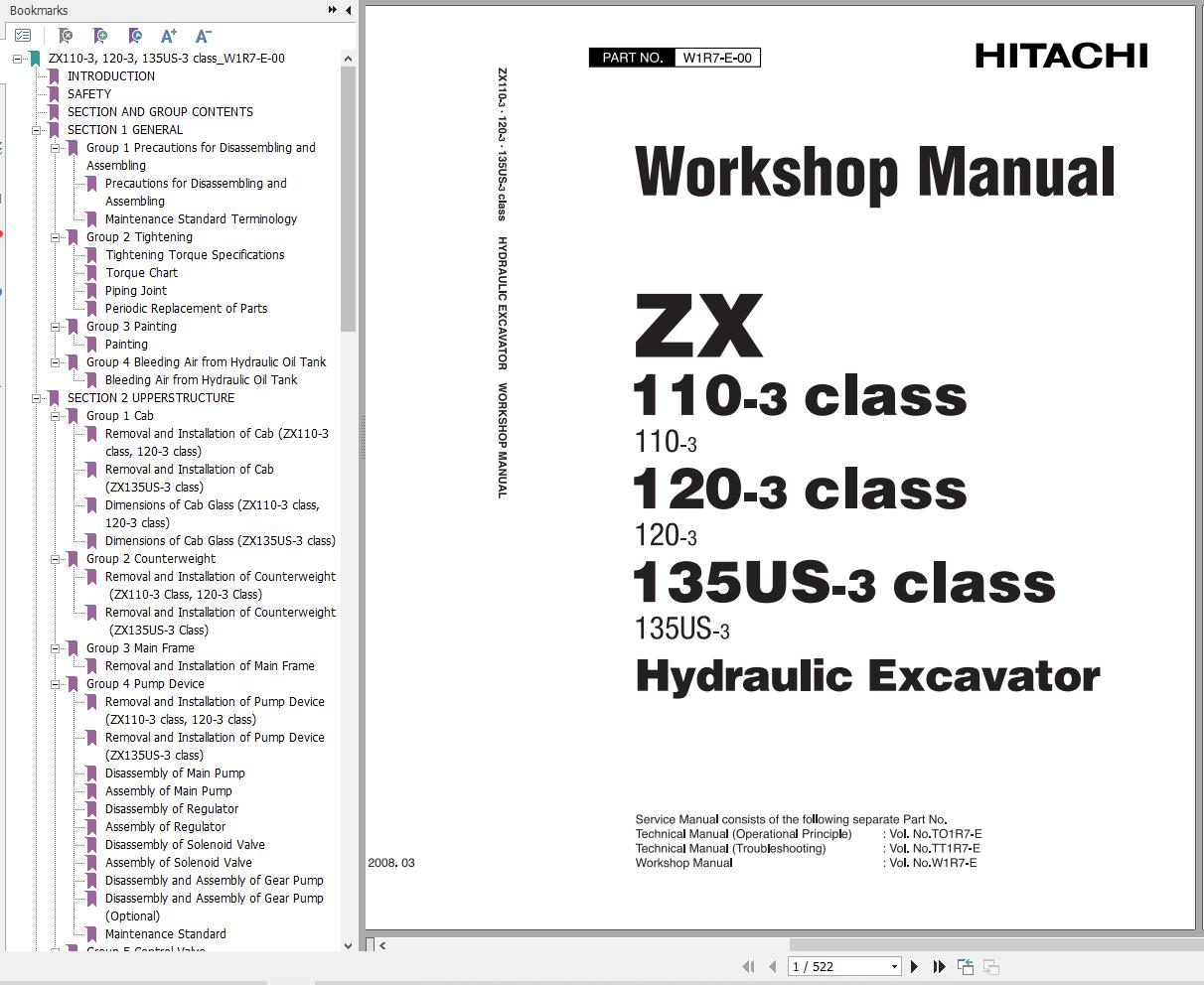This screenshot has width=1204, height=985.
Task: Click the double-arrow expand Bookmarks panel icon
Action: click(x=333, y=10)
